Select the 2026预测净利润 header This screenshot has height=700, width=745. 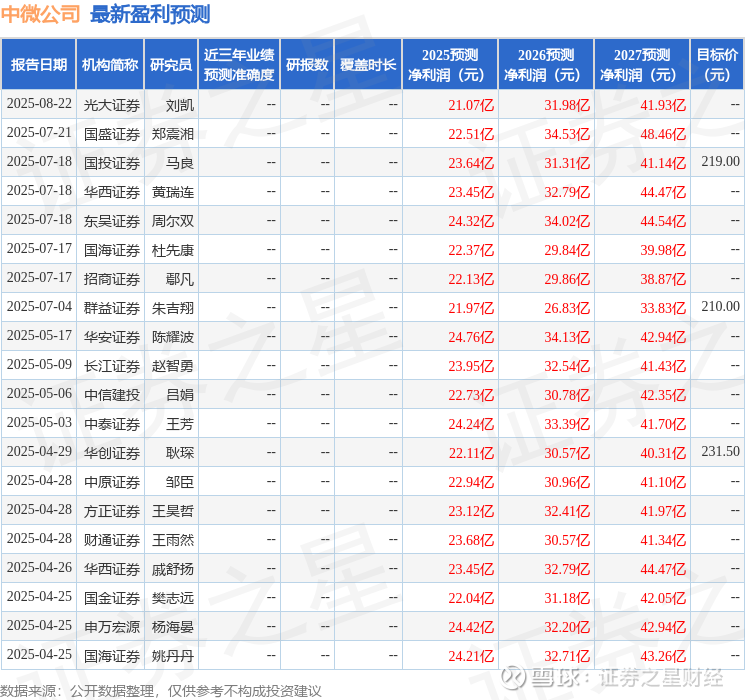546,65
